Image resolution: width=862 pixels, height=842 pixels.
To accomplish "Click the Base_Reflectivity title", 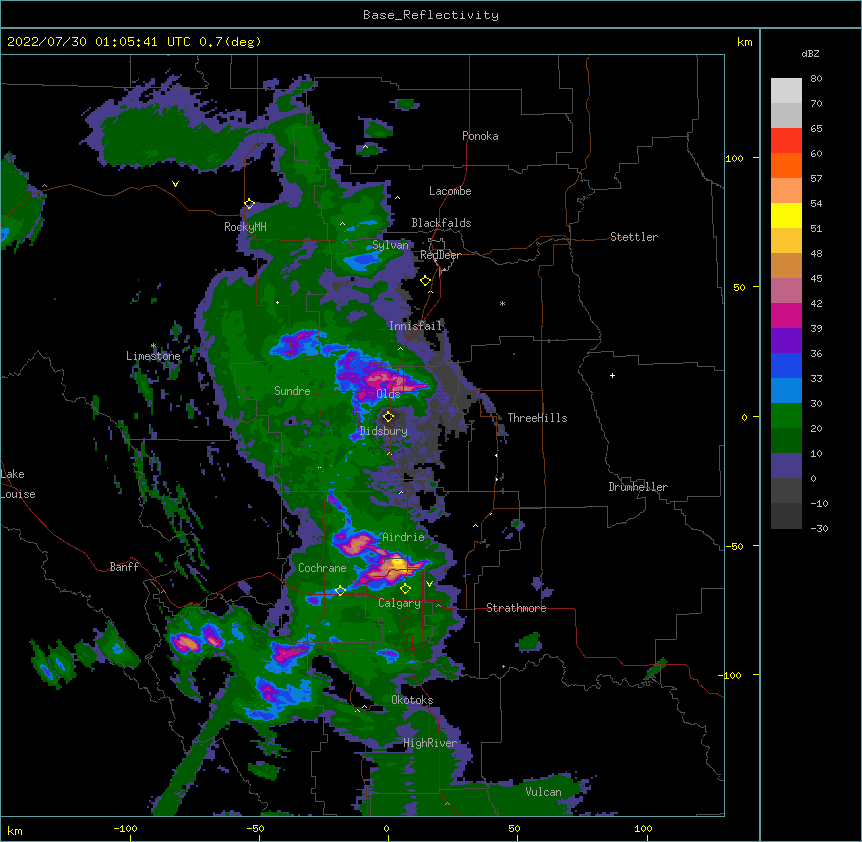I will point(431,15).
